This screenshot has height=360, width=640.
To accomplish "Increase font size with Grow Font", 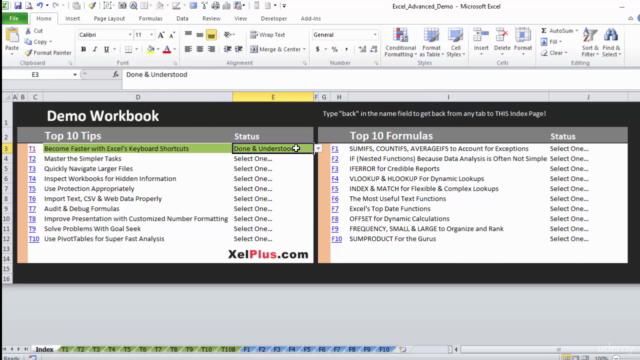I will pyautogui.click(x=161, y=35).
